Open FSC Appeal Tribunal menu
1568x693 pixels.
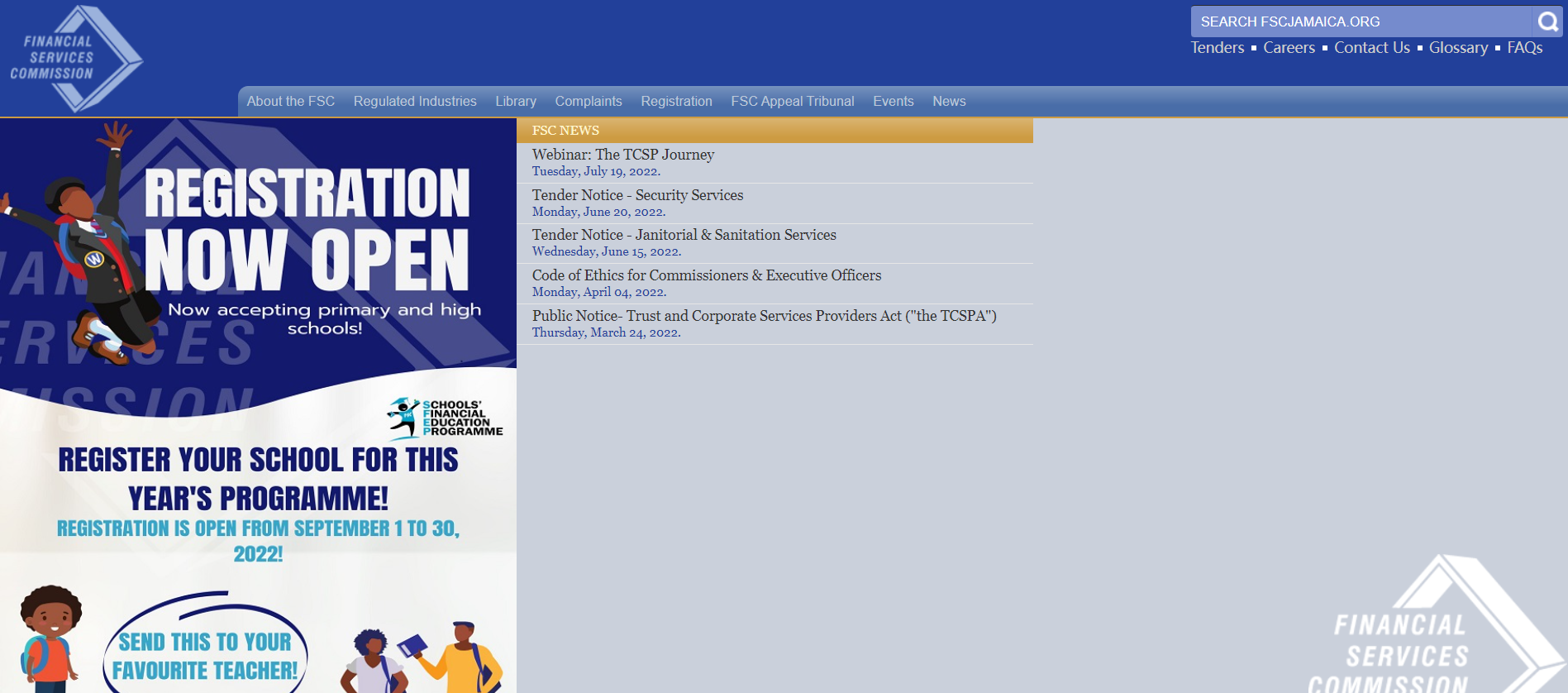pos(793,101)
